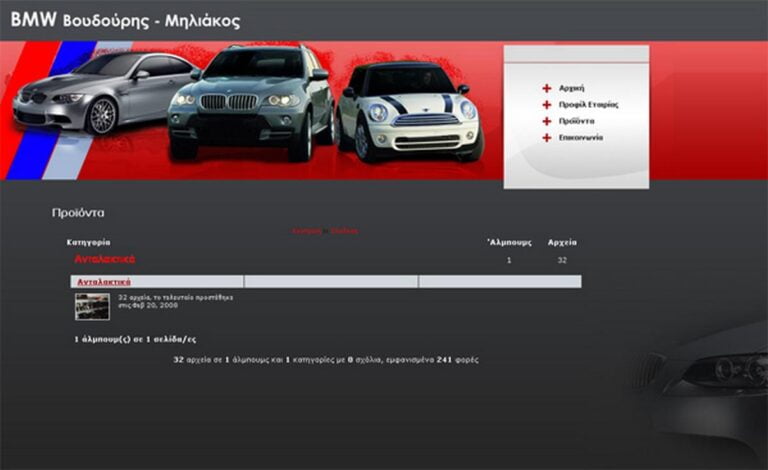768x470 pixels.
Task: Select Προϊόντα in the side menu
Action: (x=576, y=121)
